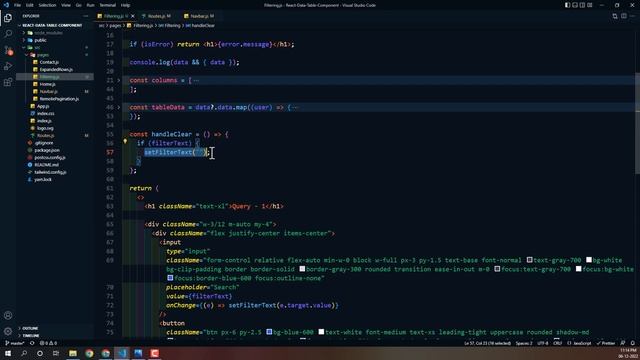Open Windows Start menu
The image size is (640, 360).
click(8, 353)
